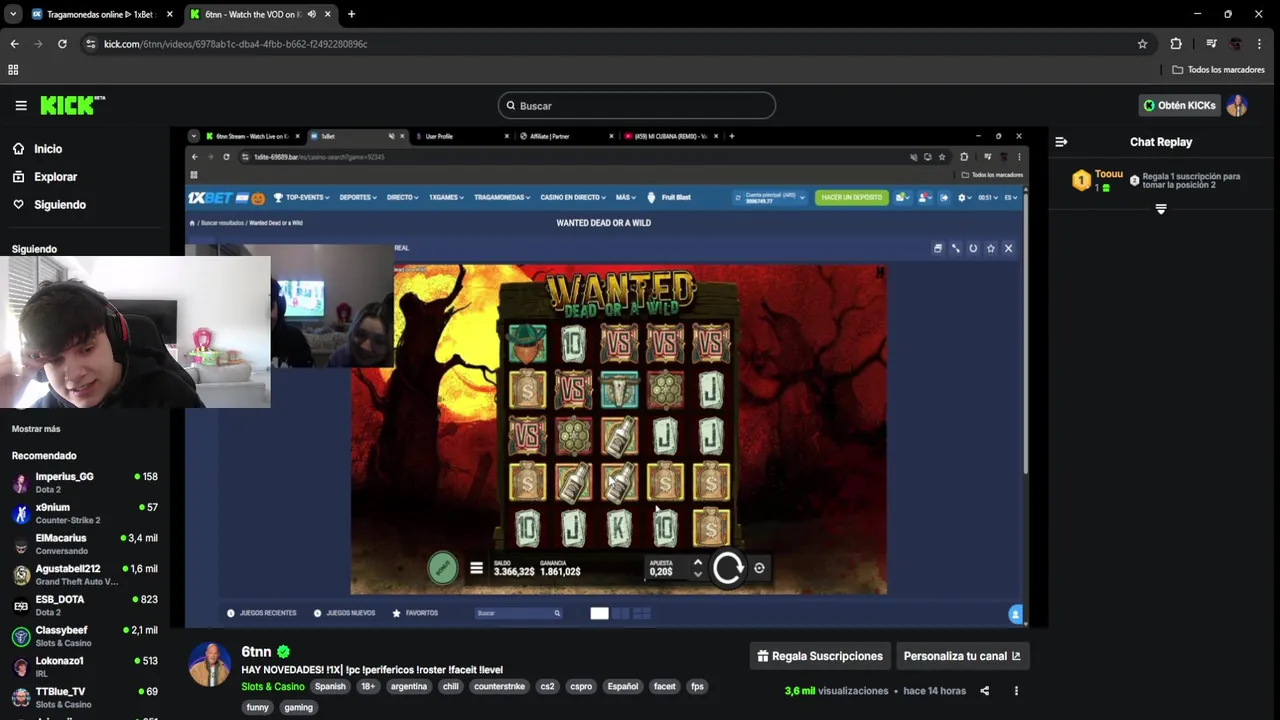Open the media control icon in browser toolbar
Screen dimensions: 1280x720
coord(1211,44)
